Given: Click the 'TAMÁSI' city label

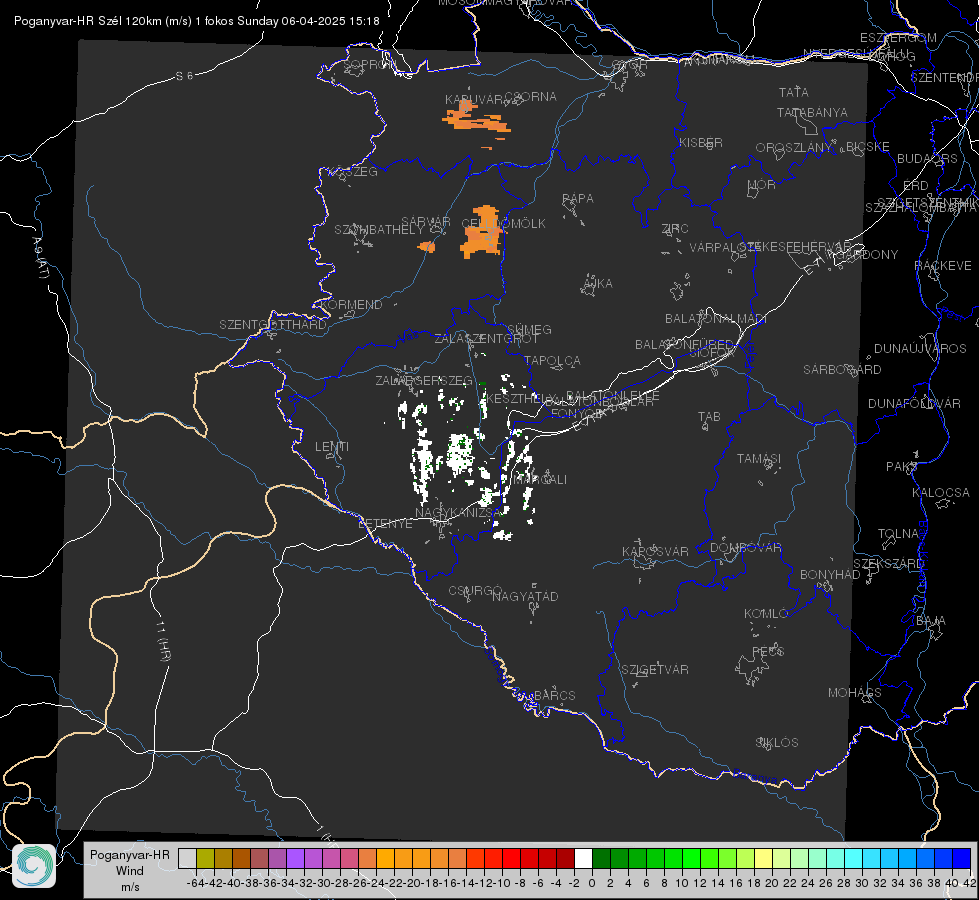Looking at the screenshot, I should click(x=759, y=458).
